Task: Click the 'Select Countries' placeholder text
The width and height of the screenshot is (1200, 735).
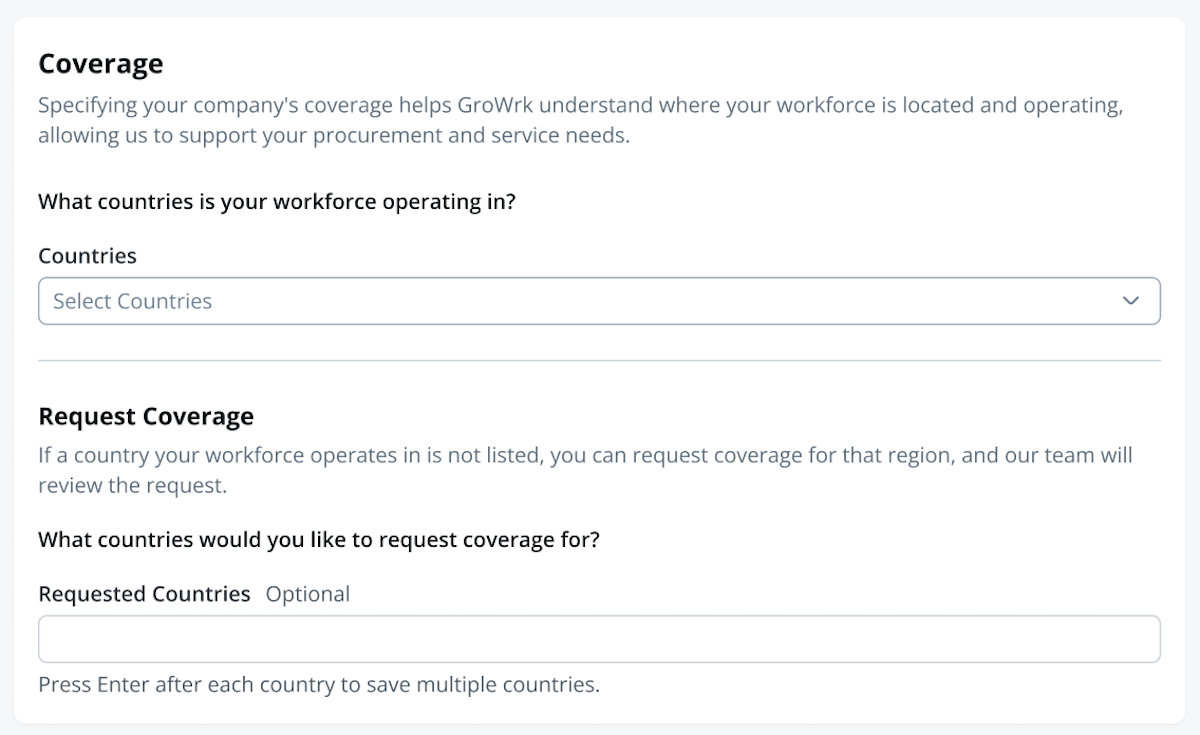Action: coord(132,301)
